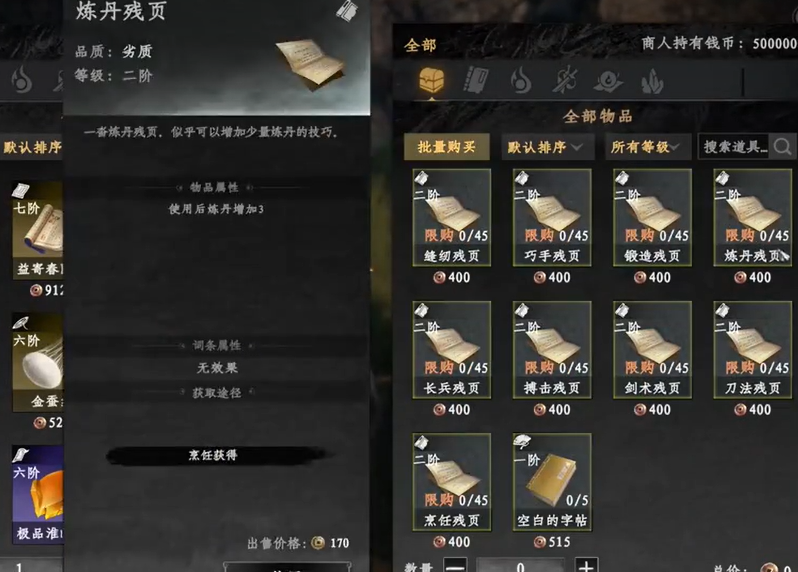
Task: Switch to the 全部 tab
Action: click(x=420, y=45)
